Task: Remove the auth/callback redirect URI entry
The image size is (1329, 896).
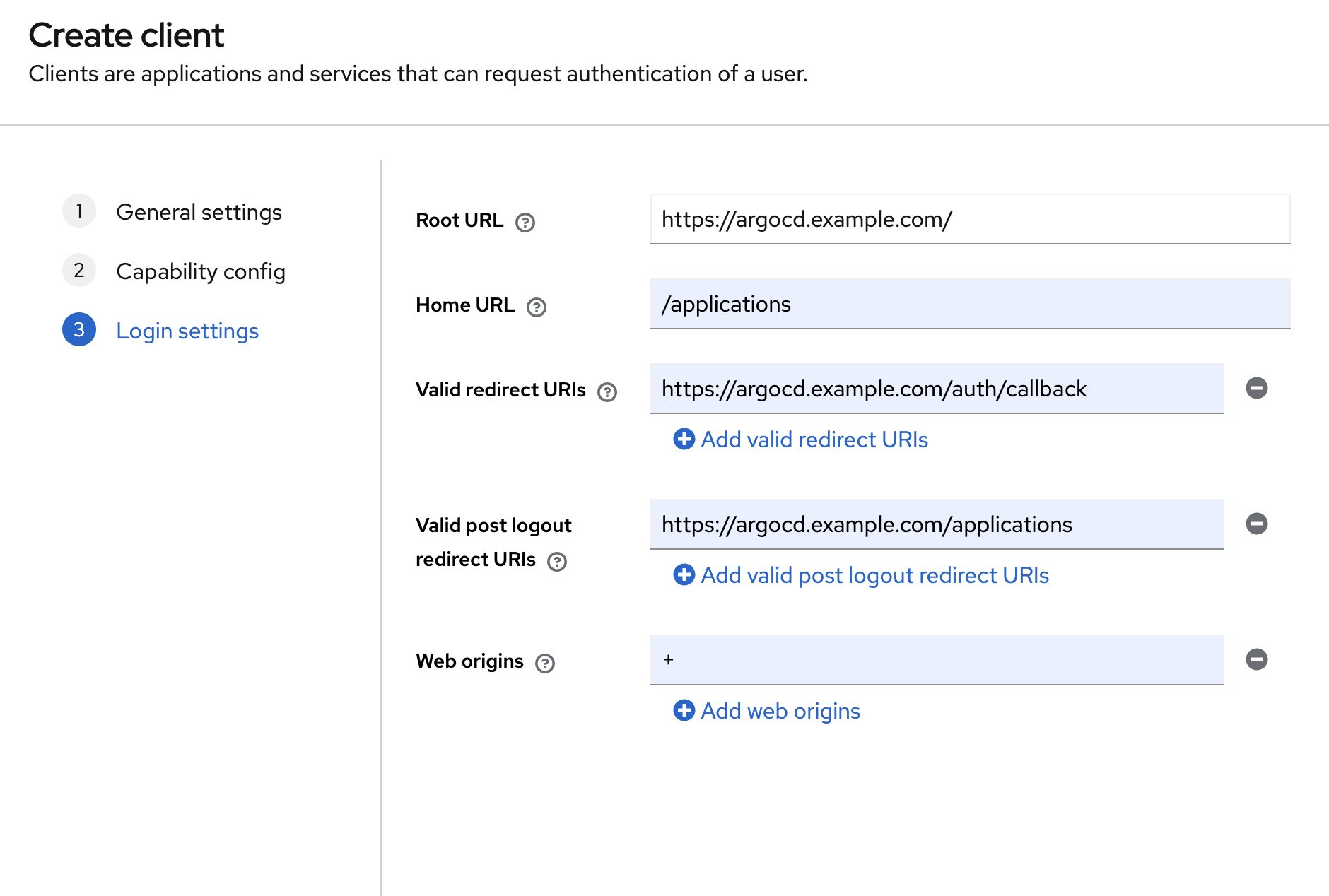Action: click(1256, 388)
